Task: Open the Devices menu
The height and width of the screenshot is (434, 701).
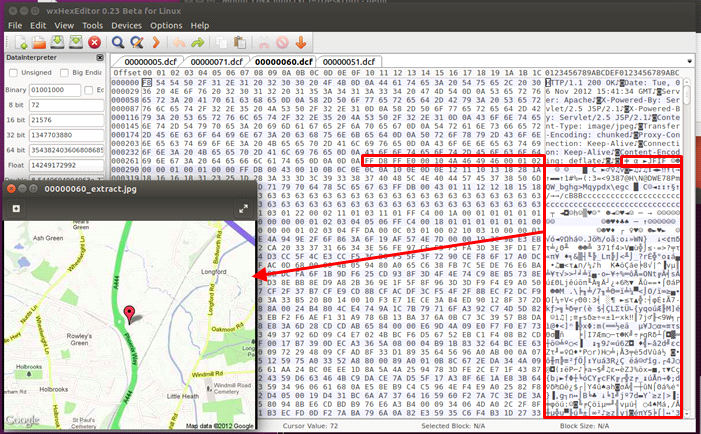Action: [x=126, y=23]
